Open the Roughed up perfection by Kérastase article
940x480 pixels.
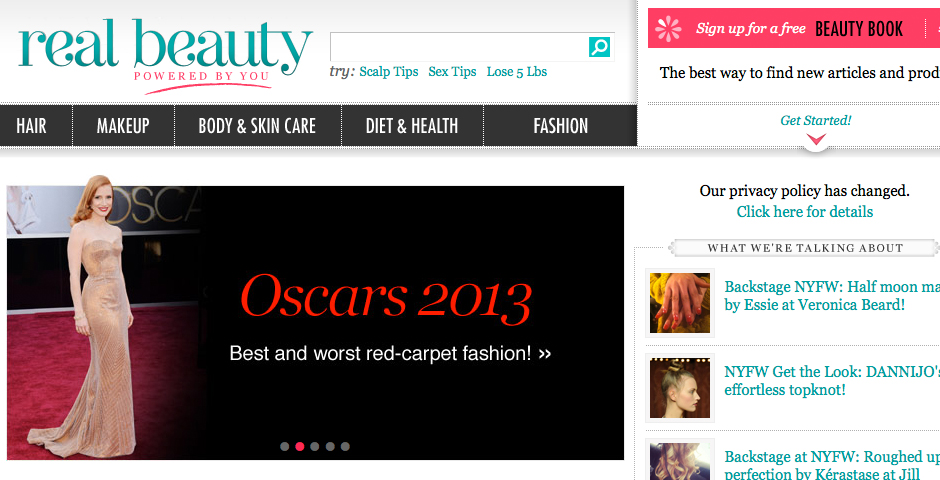pos(832,465)
